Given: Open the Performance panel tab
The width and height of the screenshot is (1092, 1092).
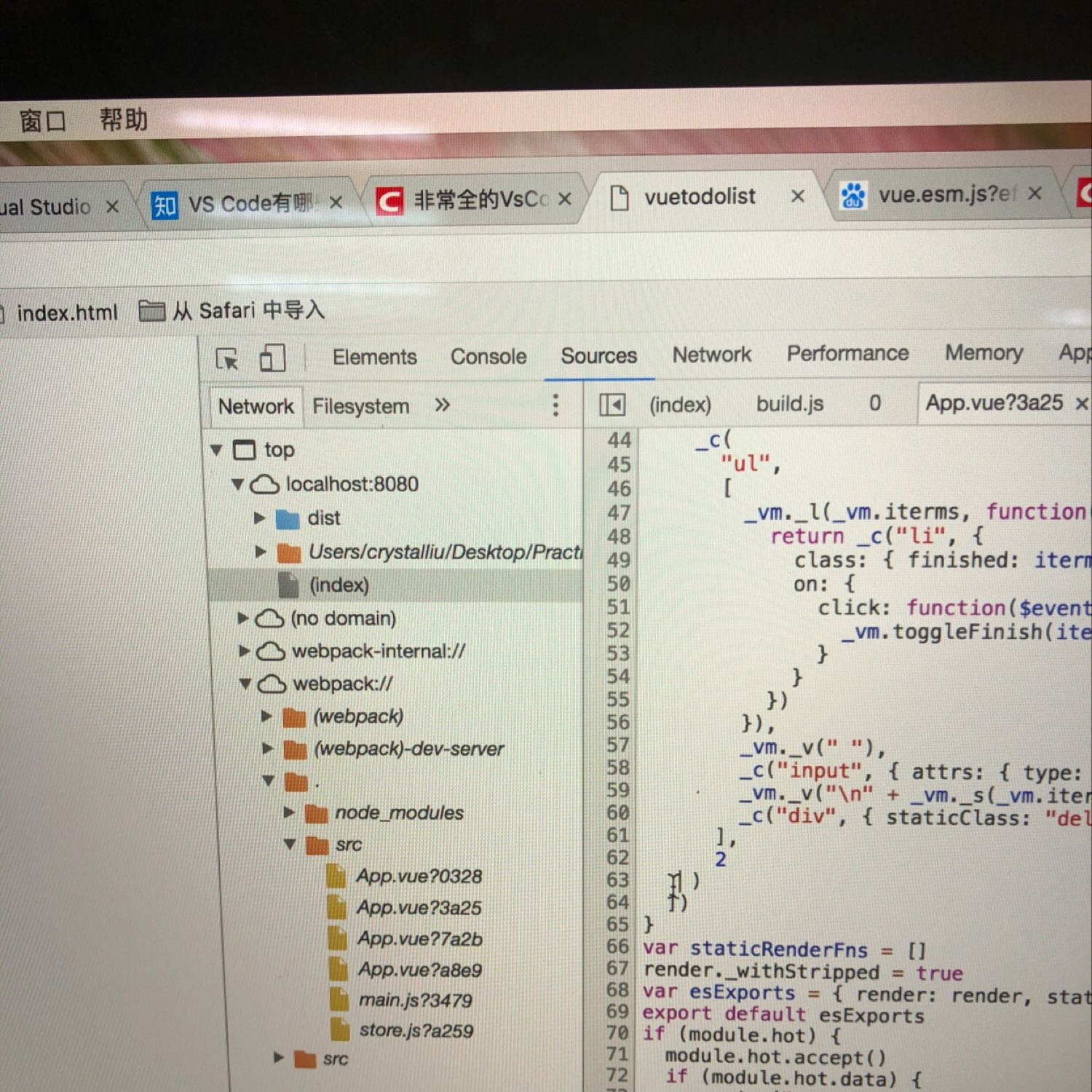Looking at the screenshot, I should tap(847, 354).
